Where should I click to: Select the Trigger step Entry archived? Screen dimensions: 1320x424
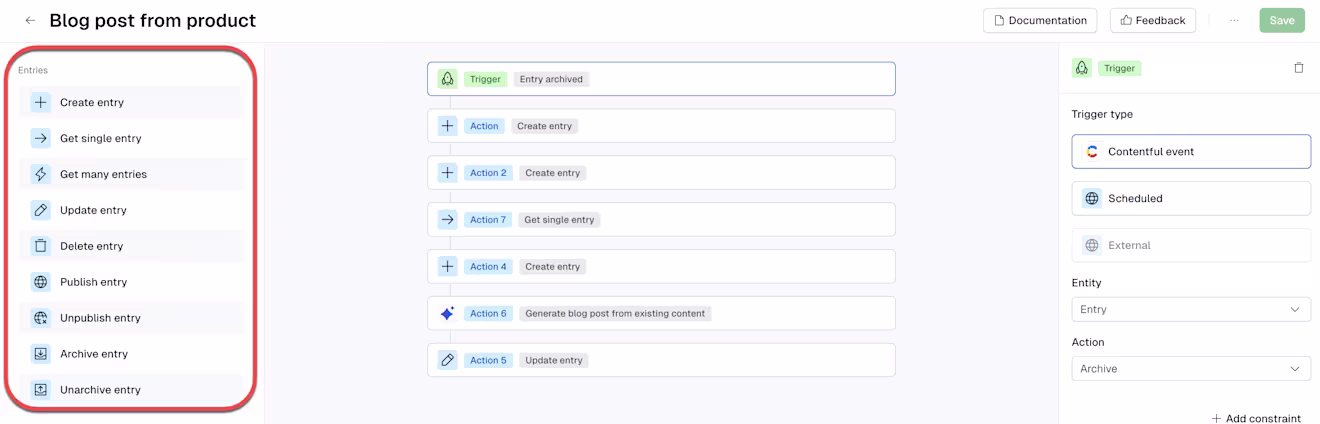[661, 79]
